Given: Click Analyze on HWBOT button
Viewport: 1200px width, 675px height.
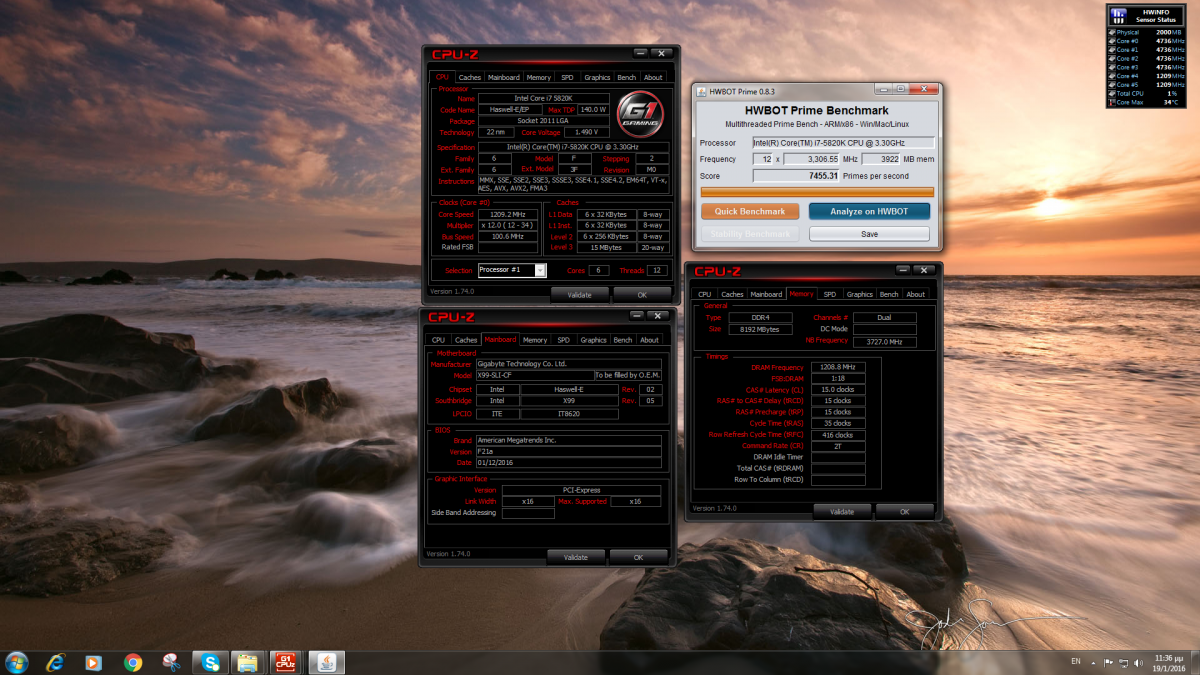Looking at the screenshot, I should [x=869, y=211].
